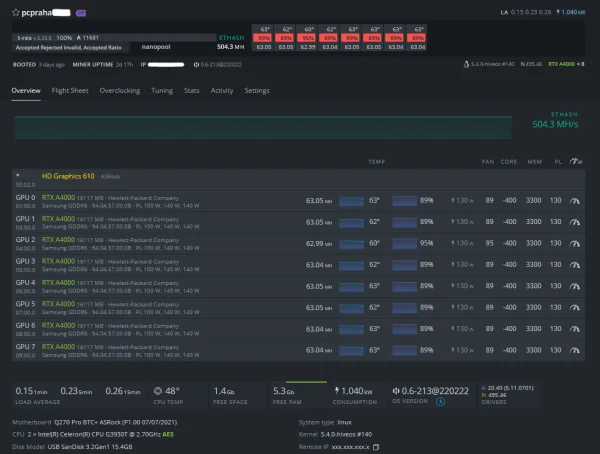Click the CPU temp chip icon
Screen dimensions: 600x454
click(x=158, y=391)
